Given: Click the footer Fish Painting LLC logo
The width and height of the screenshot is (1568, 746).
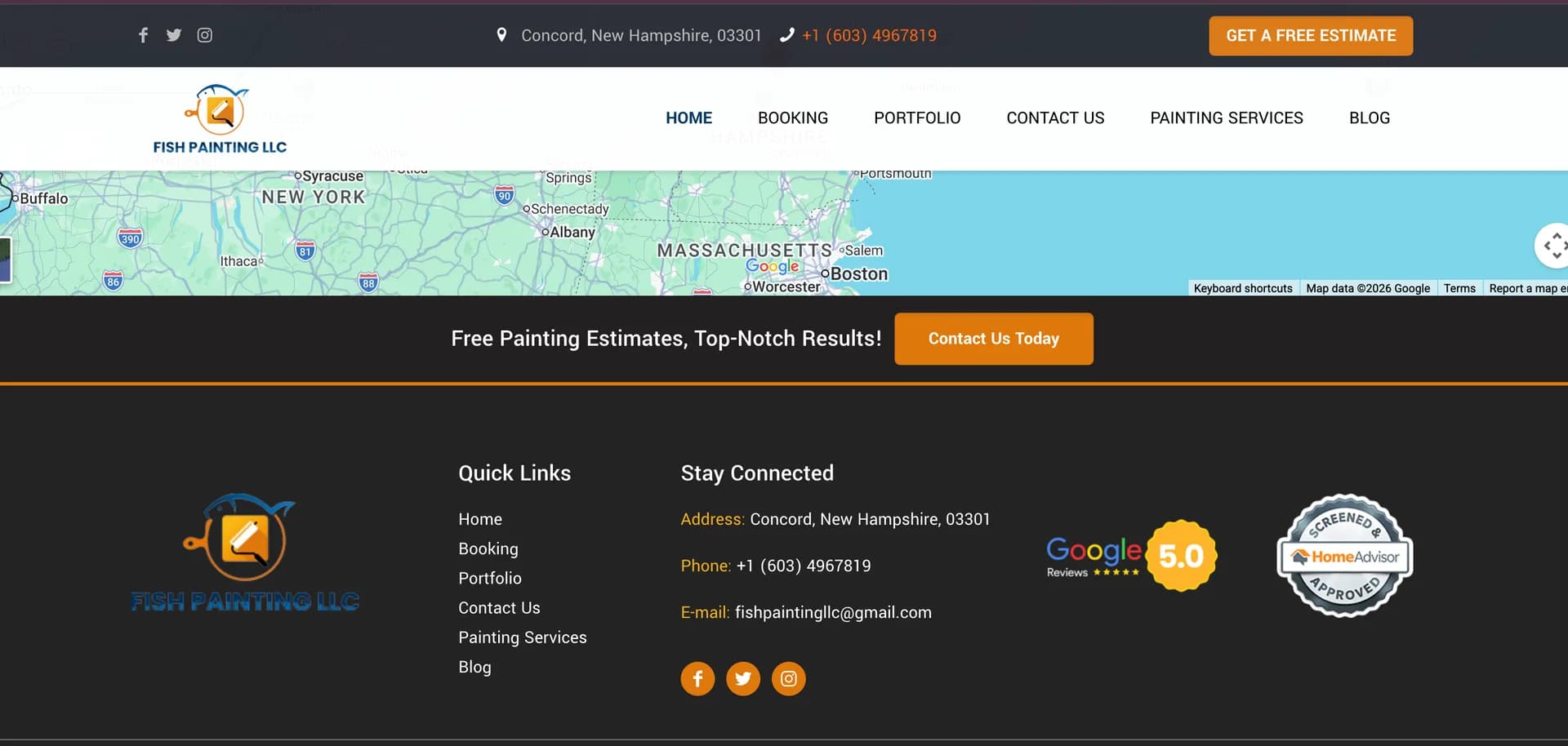Looking at the screenshot, I should (245, 553).
